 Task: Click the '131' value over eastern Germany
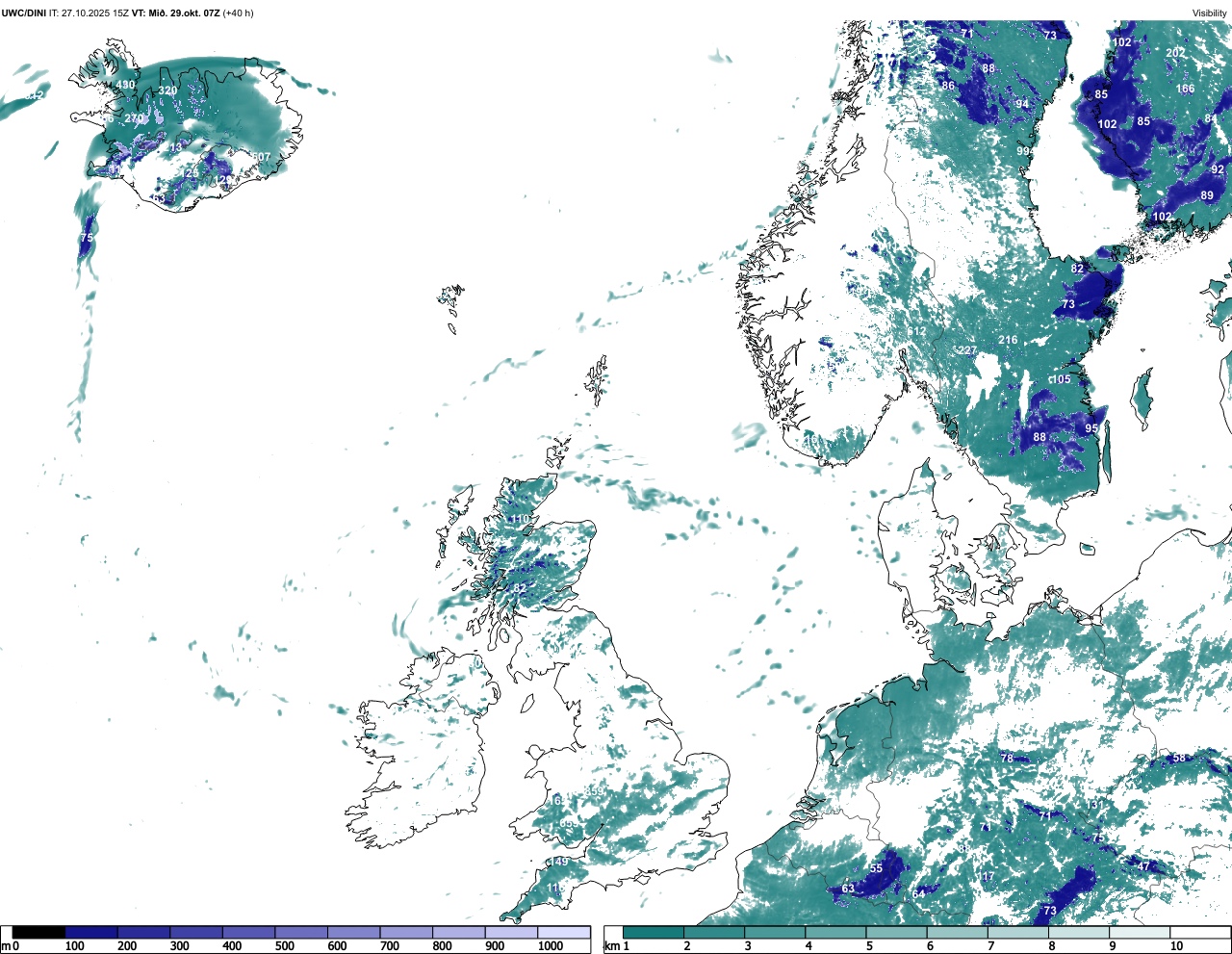1094,804
